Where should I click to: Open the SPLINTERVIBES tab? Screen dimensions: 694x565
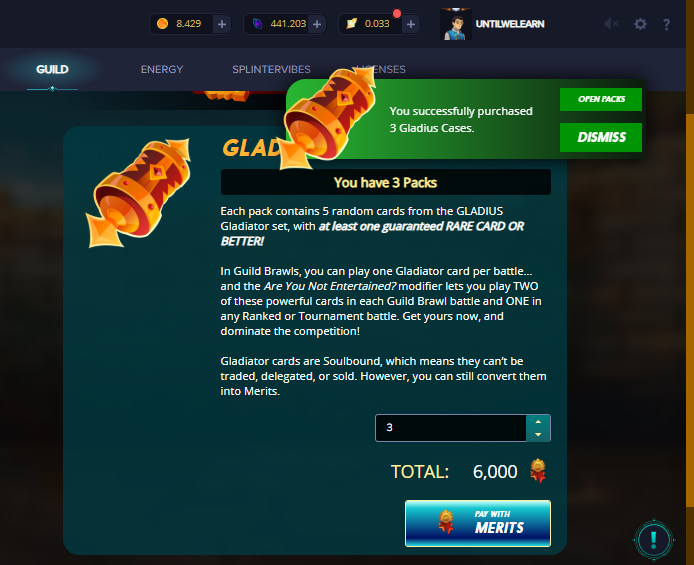pos(271,69)
